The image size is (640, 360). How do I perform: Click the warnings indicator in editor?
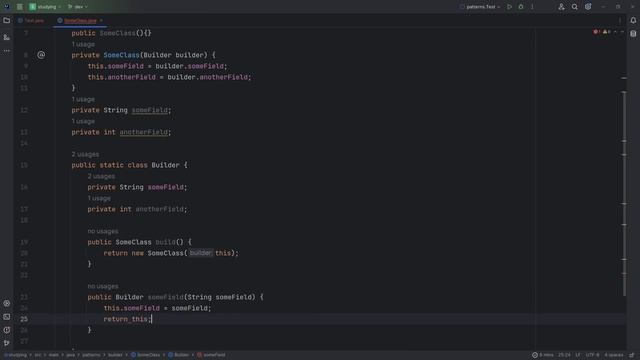click(x=607, y=32)
